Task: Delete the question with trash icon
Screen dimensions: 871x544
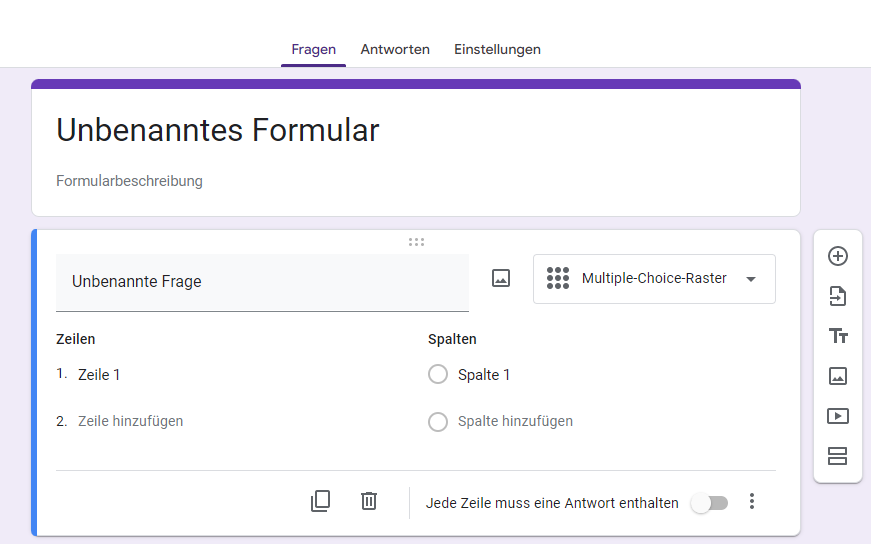Action: tap(369, 501)
